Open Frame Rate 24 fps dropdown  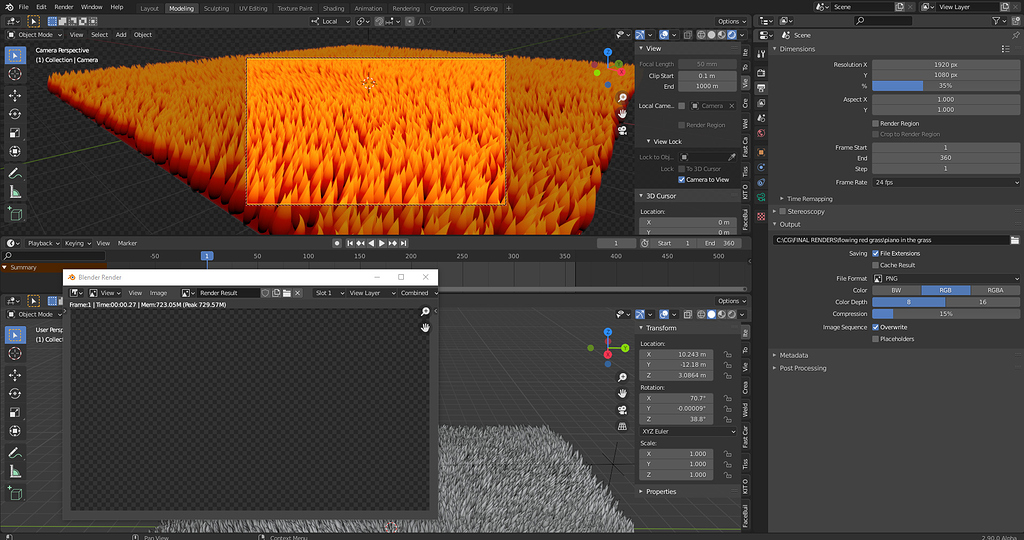[x=946, y=182]
